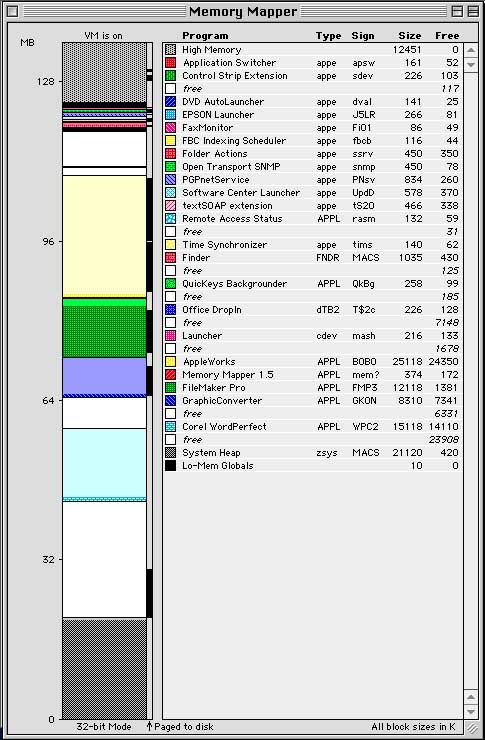
Task: Click the Remote Access Status swatch icon
Action: click(x=170, y=219)
